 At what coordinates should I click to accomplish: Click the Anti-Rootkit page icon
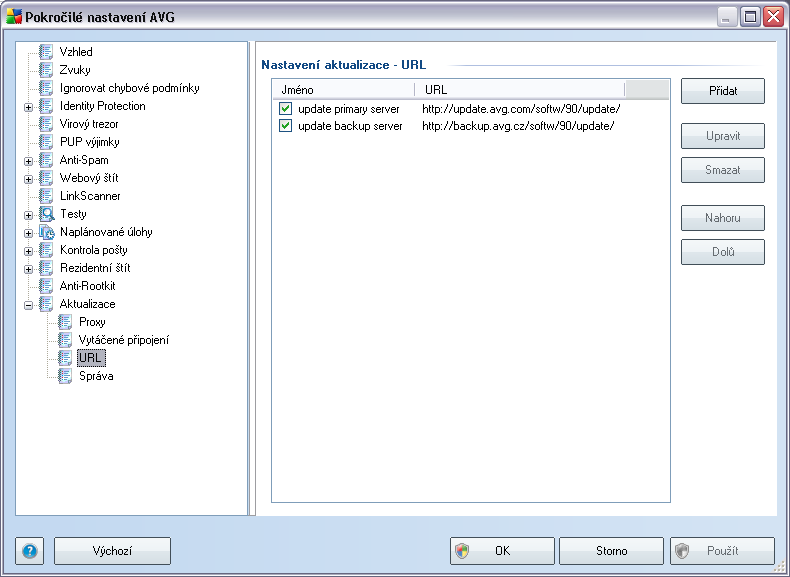tap(46, 286)
